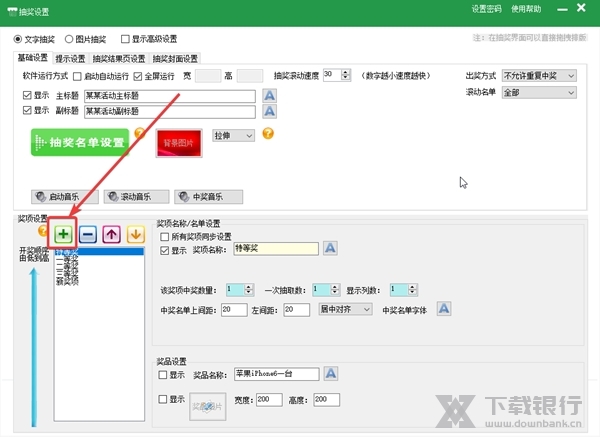The image size is (600, 437).
Task: Open 使用帮助 in title bar
Action: tap(526, 9)
